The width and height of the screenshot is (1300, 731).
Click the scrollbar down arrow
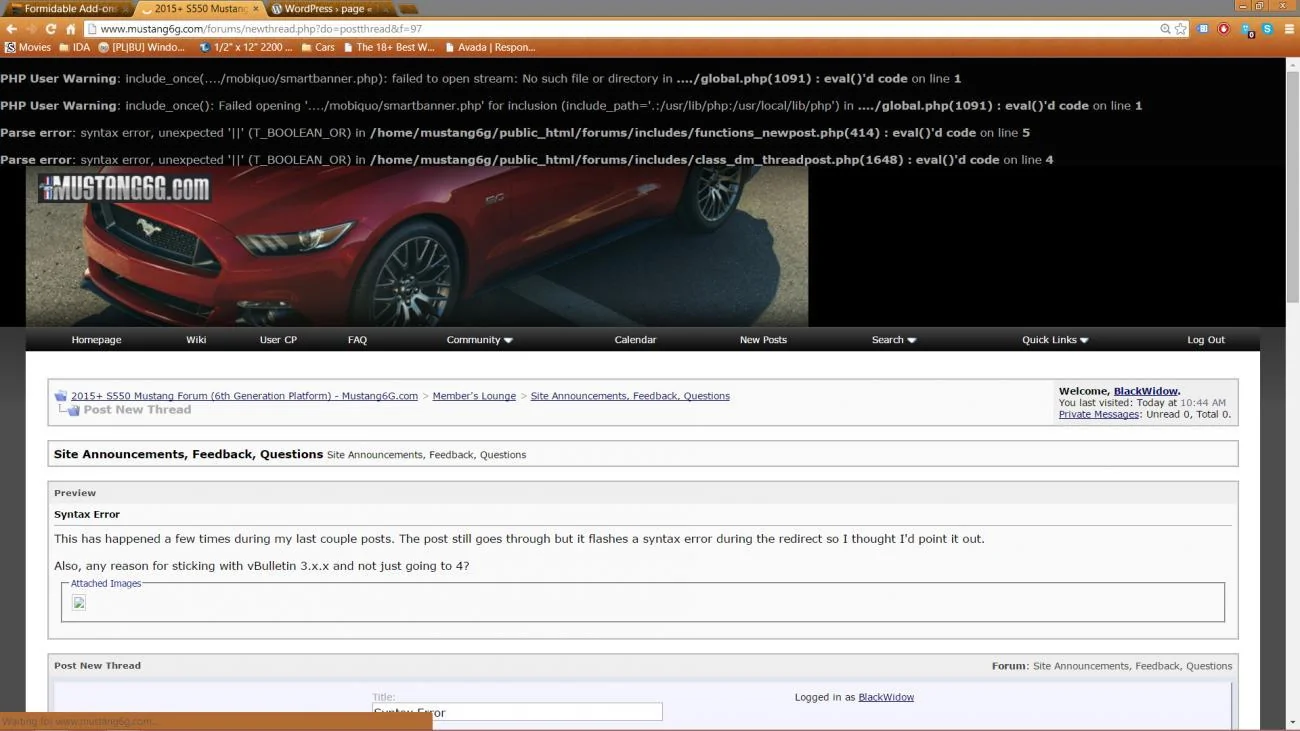tap(1292, 722)
